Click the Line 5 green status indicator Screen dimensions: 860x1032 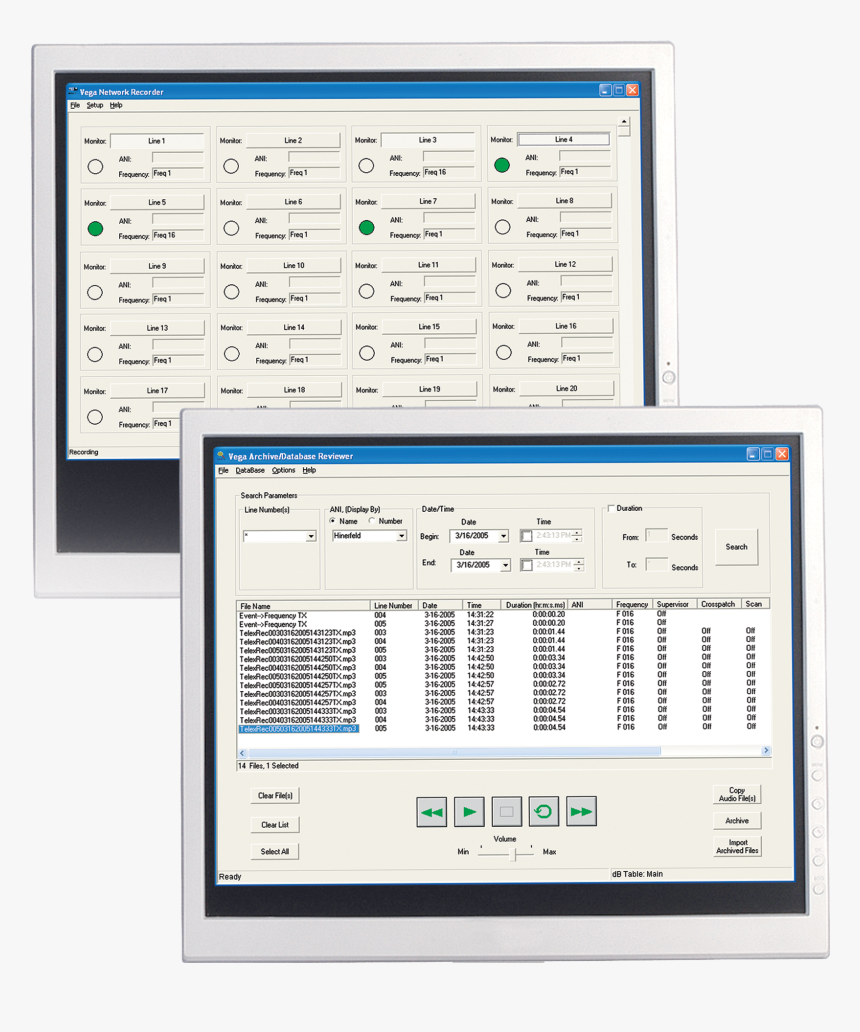tap(95, 229)
